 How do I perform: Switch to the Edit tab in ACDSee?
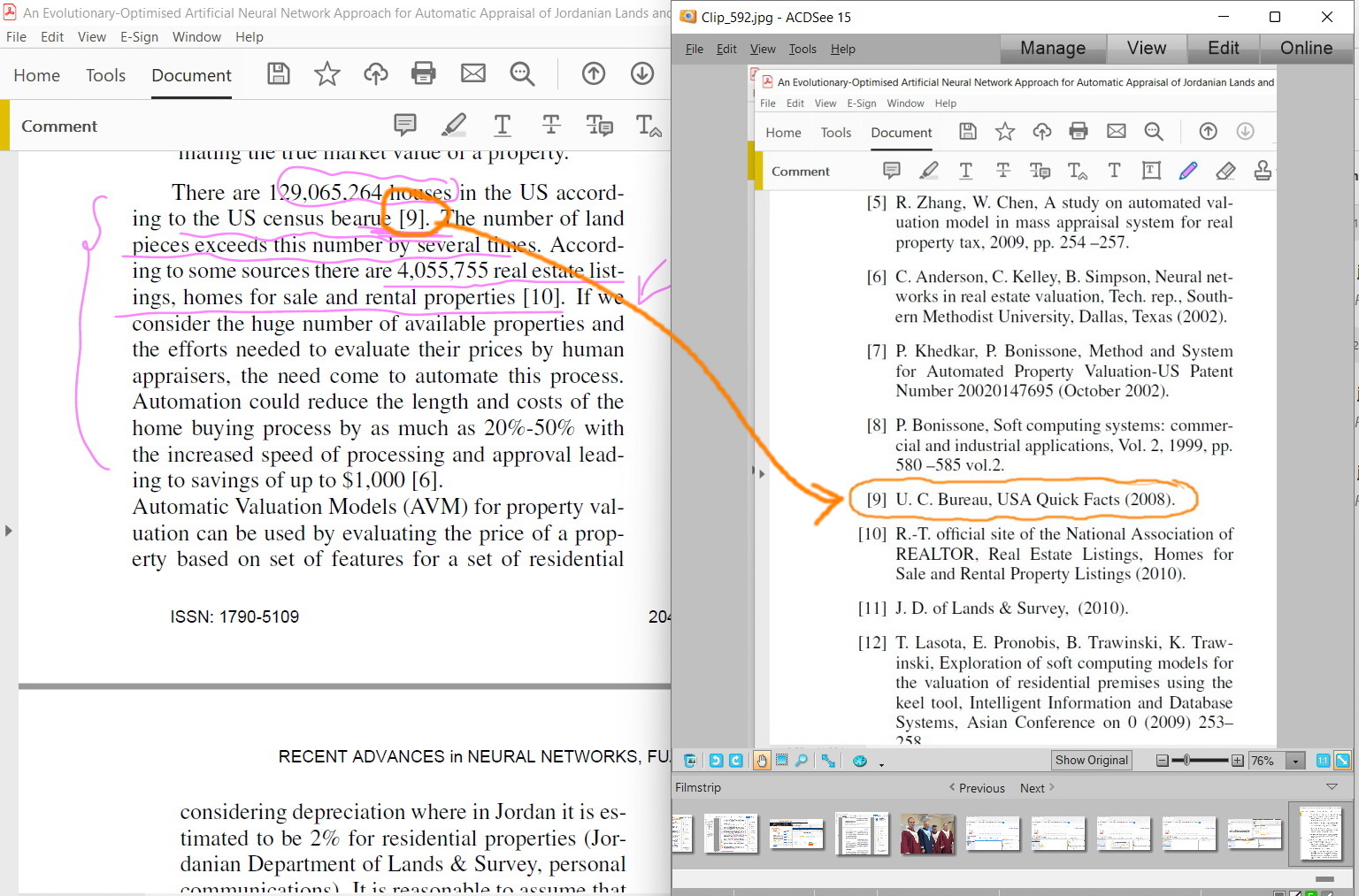point(1223,49)
